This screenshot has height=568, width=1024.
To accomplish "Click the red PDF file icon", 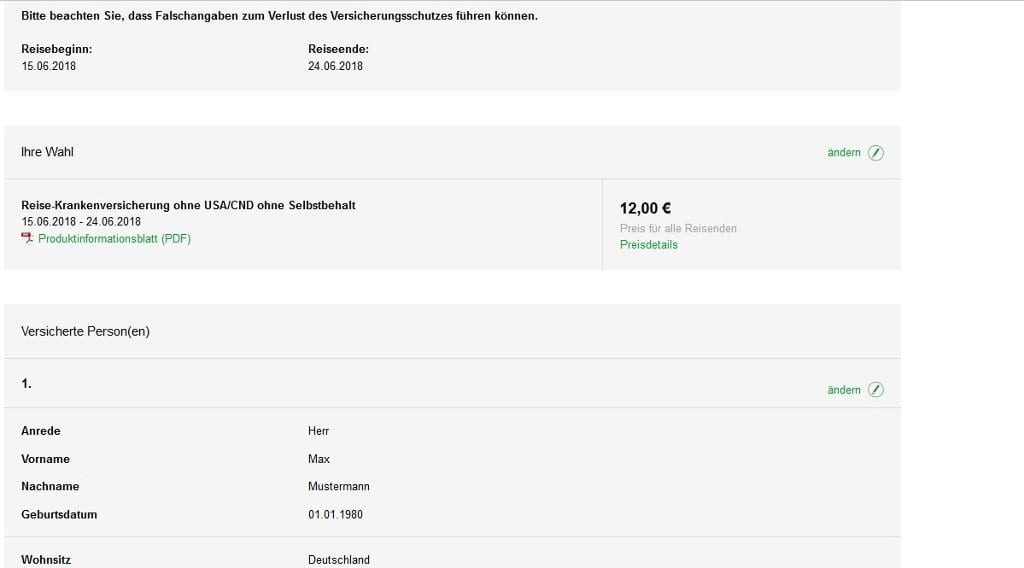I will tap(27, 238).
